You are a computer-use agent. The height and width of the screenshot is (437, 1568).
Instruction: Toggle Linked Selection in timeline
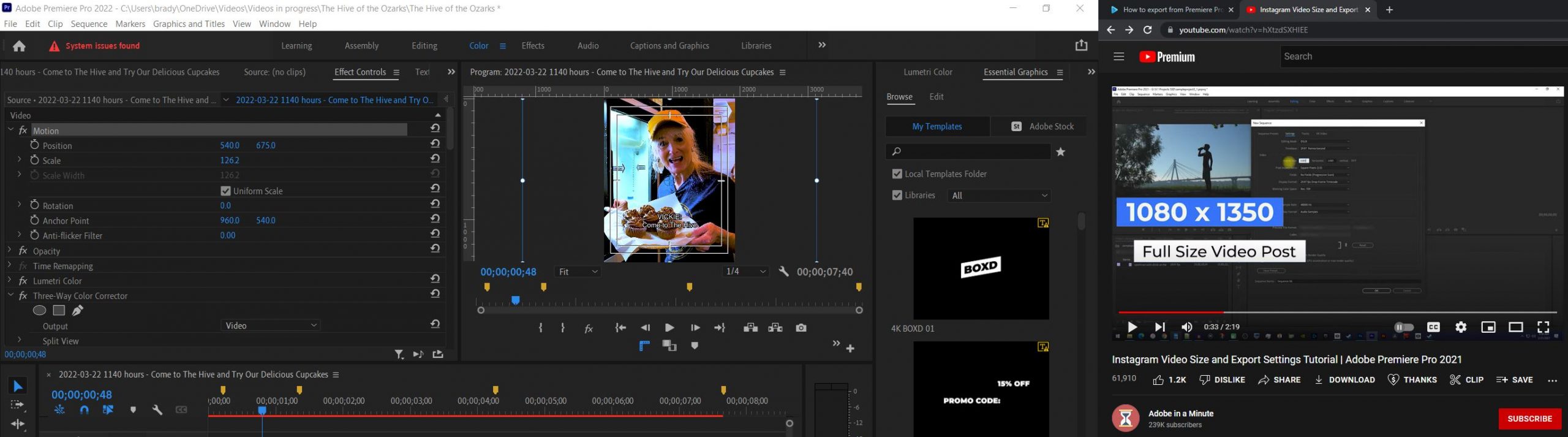(x=108, y=409)
